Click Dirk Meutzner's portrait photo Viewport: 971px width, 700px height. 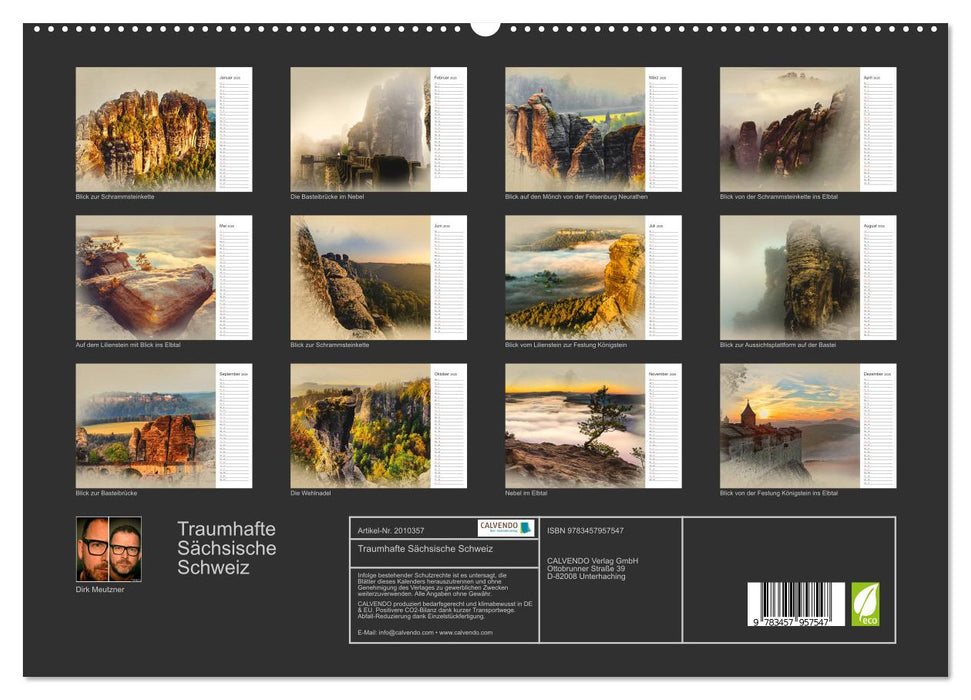(109, 549)
